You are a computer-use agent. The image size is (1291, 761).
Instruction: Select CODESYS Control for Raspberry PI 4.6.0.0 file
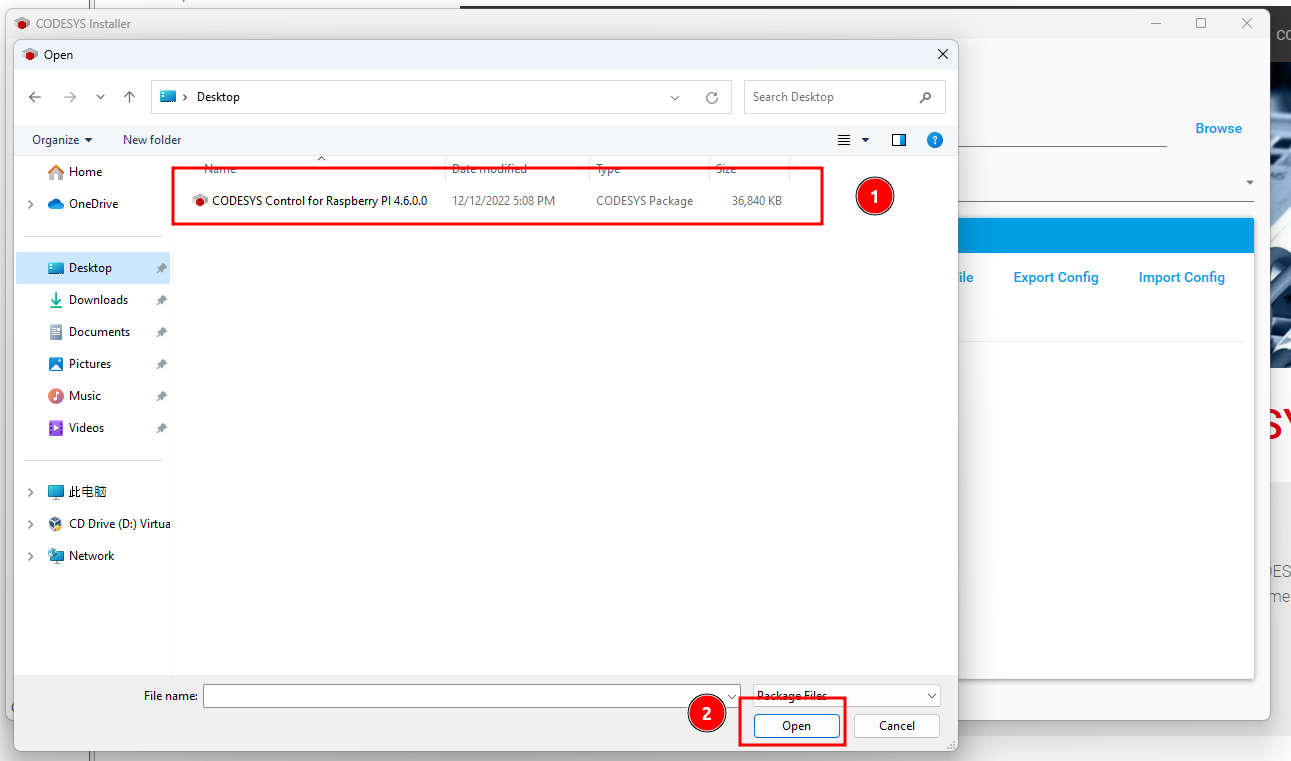(318, 200)
